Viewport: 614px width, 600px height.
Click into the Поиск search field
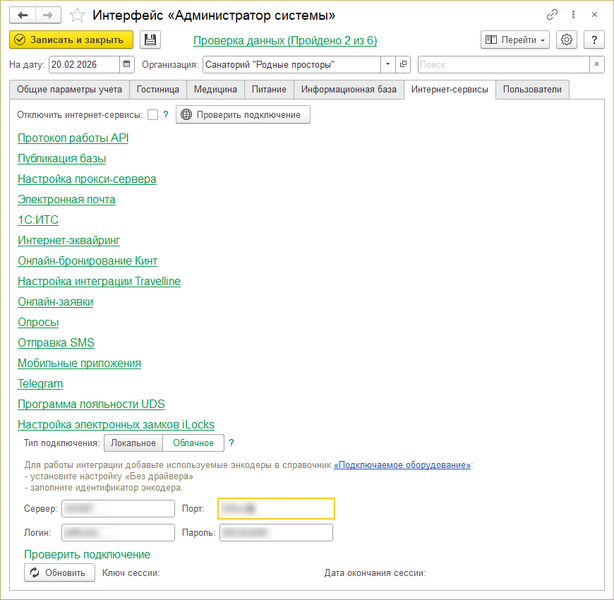pos(504,65)
